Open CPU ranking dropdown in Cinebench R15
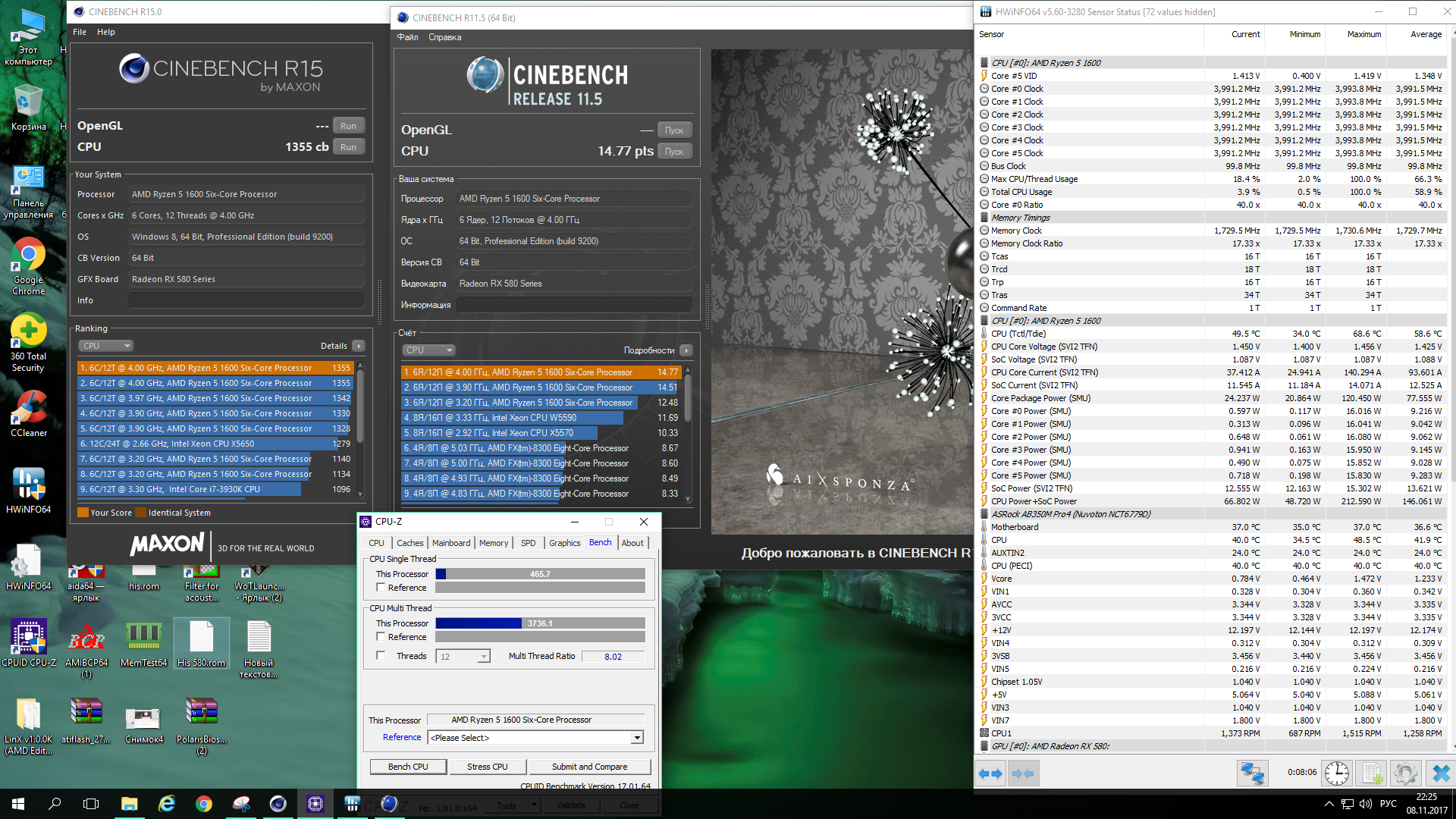 click(x=106, y=346)
